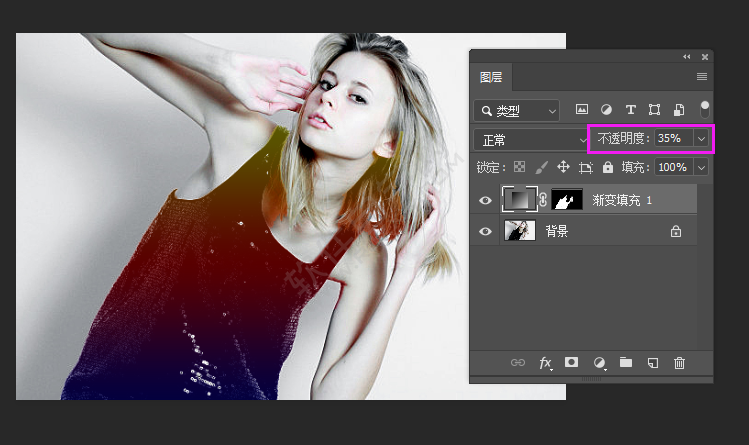The width and height of the screenshot is (749, 445).
Task: Open the 填充 fill percentage dropdown arrow
Action: click(702, 167)
